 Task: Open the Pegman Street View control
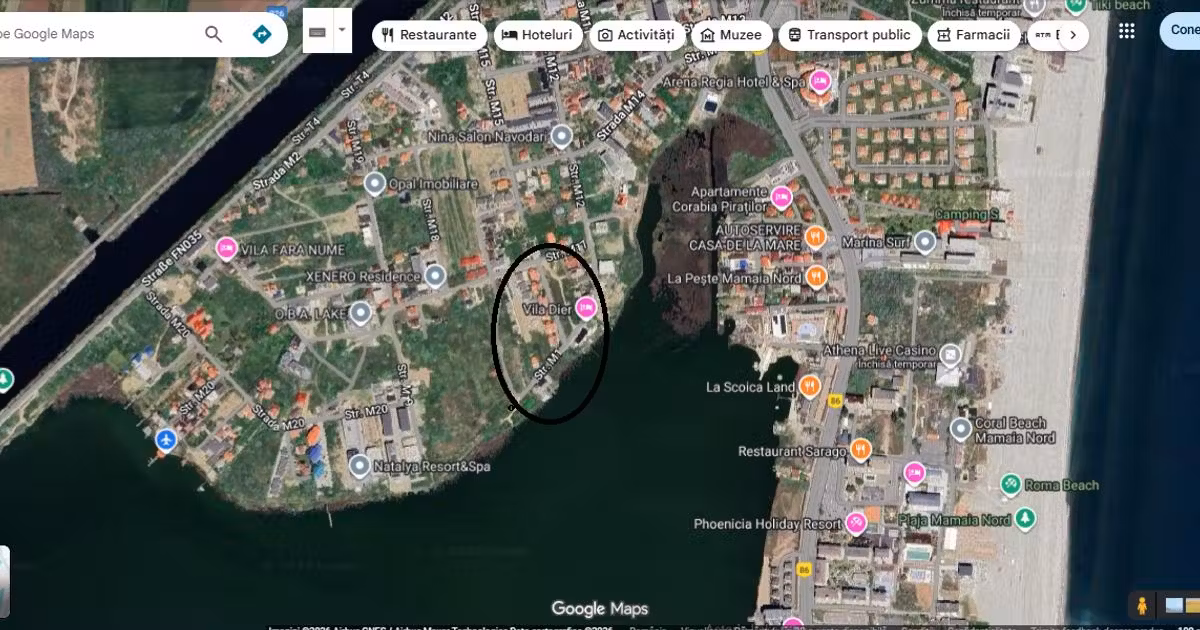pos(1141,605)
